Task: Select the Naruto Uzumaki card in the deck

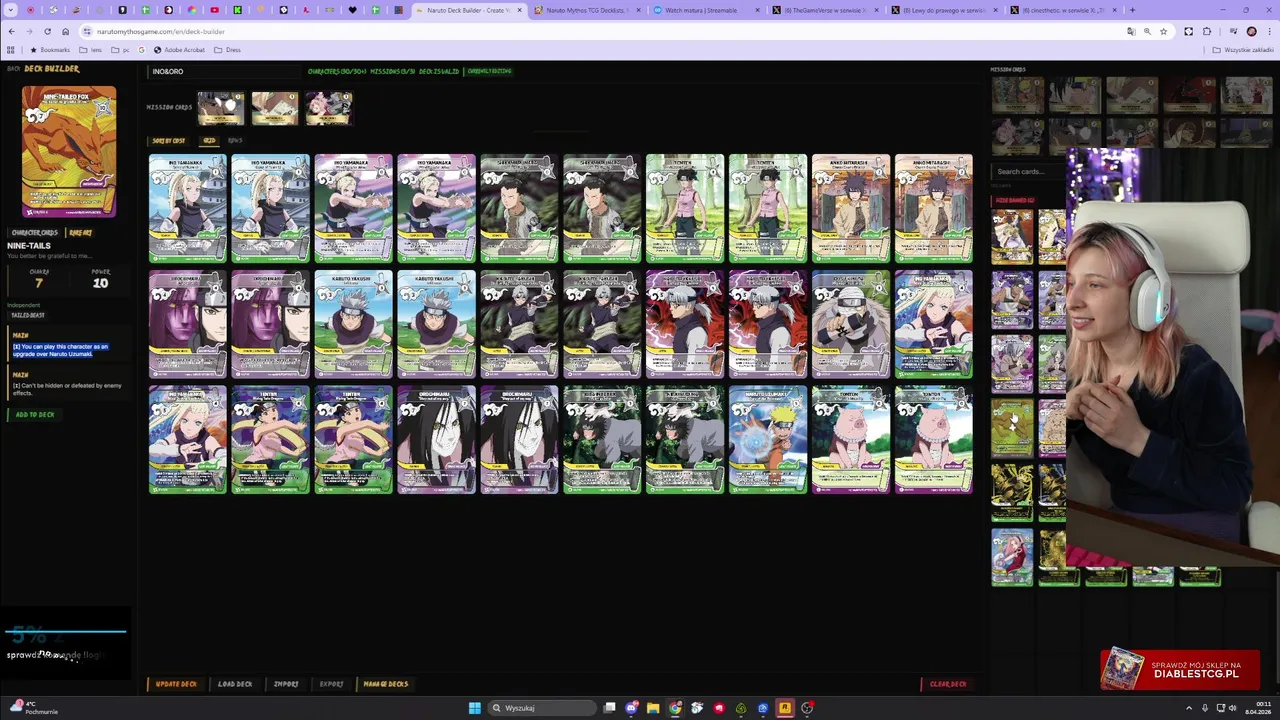Action: [768, 440]
